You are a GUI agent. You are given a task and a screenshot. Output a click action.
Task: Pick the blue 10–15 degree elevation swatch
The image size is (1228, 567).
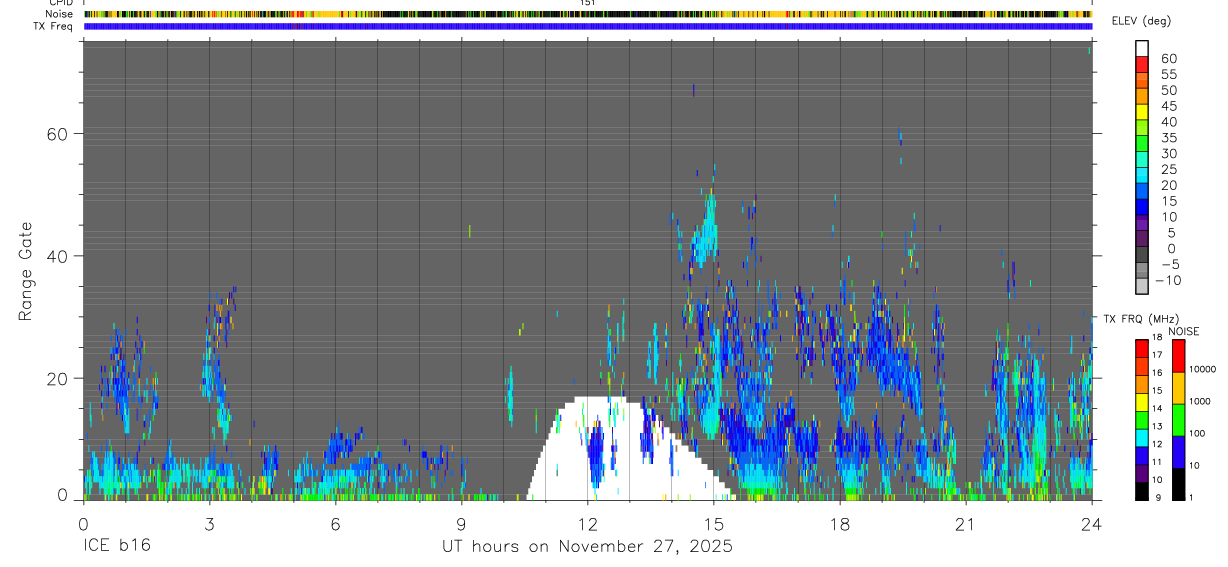point(1142,208)
